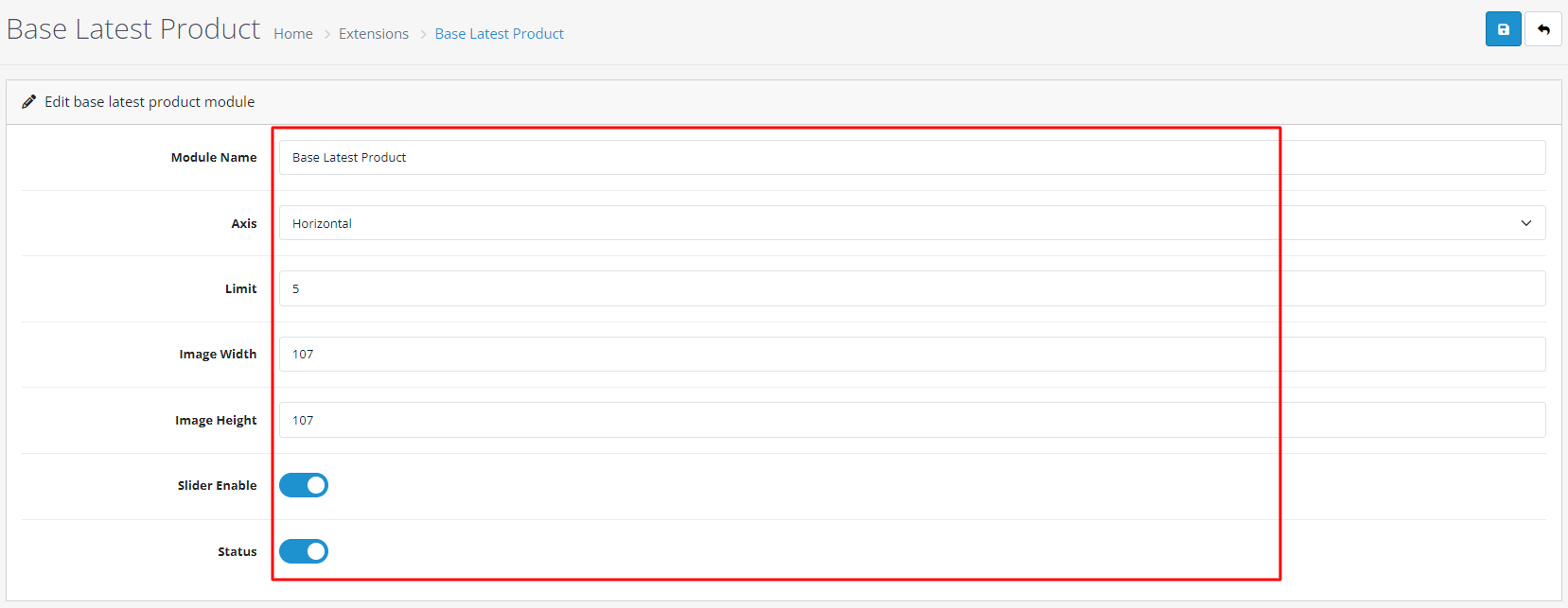1568x608 pixels.
Task: Toggle the Slider Enable switch
Action: 304,485
